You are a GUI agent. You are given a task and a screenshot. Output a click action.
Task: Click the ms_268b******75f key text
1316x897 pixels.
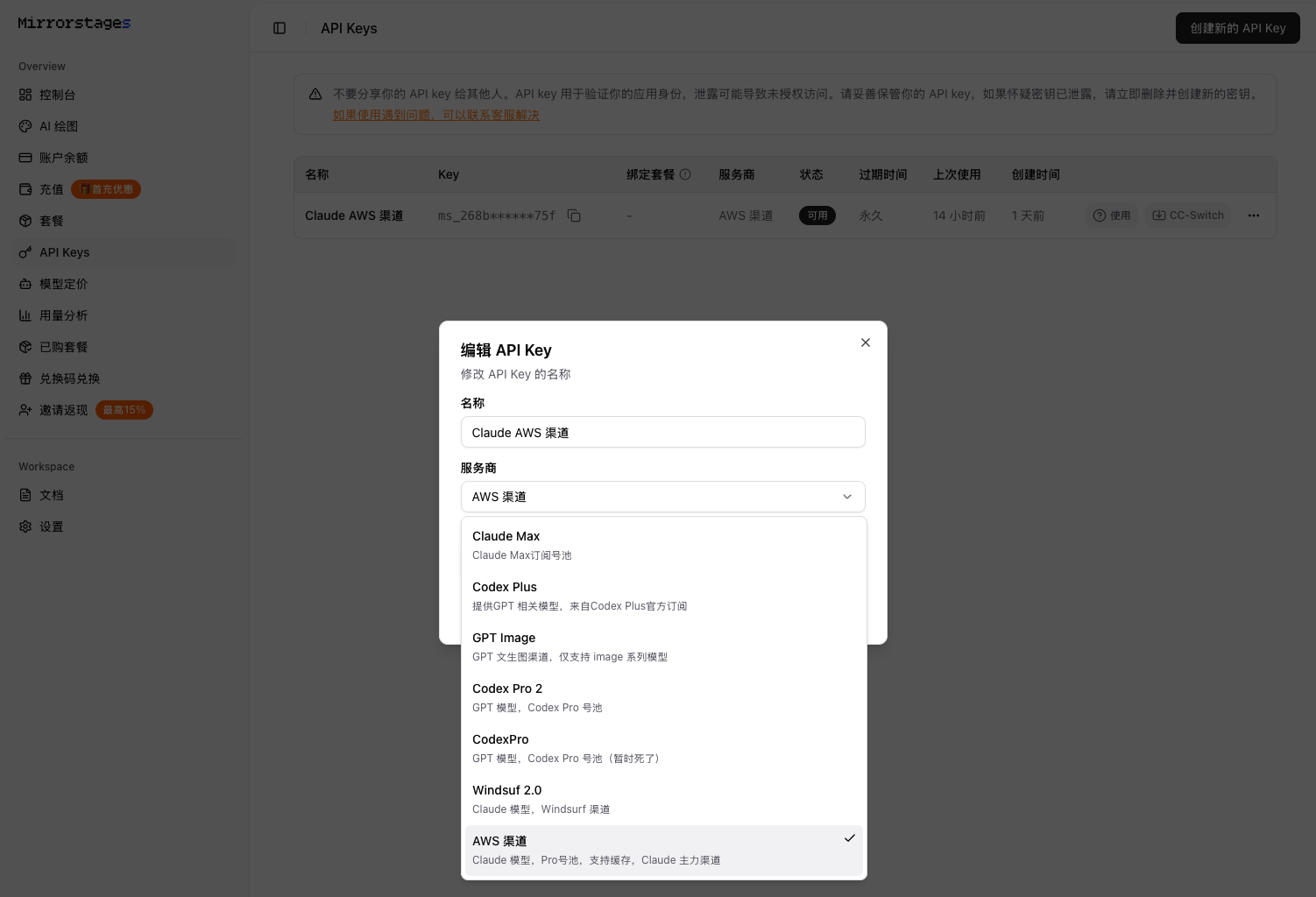[x=497, y=215]
